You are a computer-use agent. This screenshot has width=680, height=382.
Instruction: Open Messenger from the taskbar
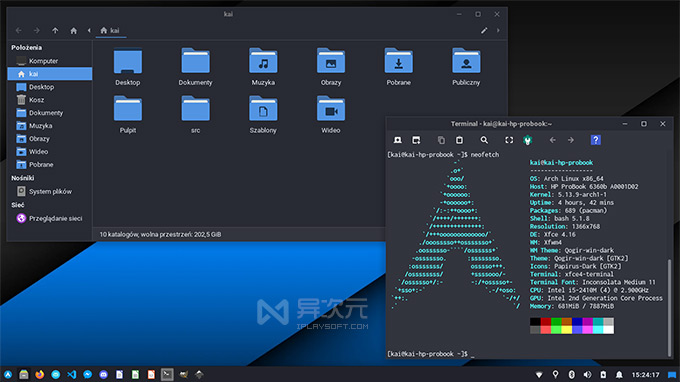(88, 374)
